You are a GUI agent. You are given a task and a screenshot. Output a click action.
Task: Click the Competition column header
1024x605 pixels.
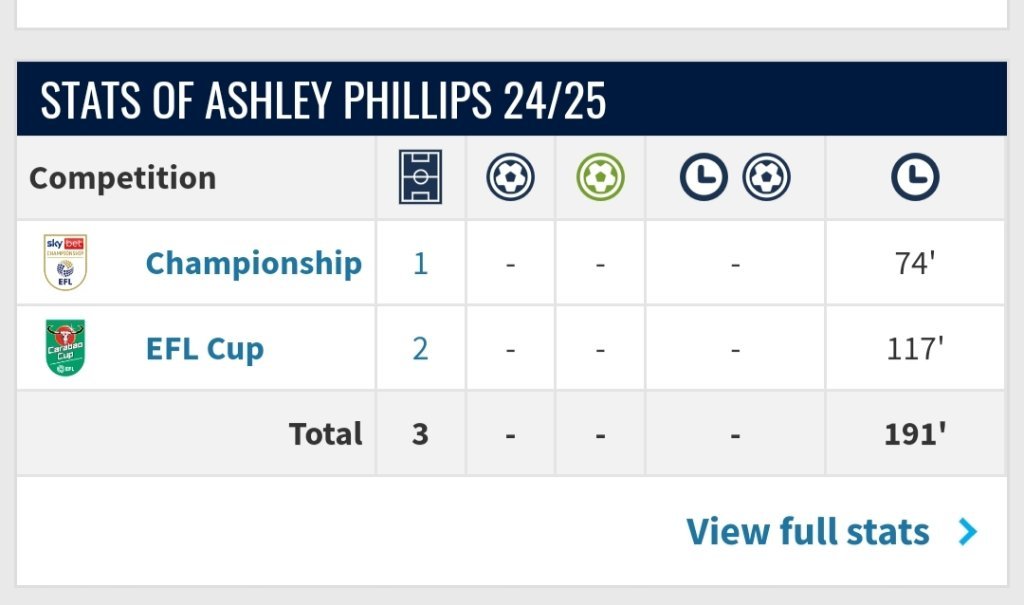123,178
